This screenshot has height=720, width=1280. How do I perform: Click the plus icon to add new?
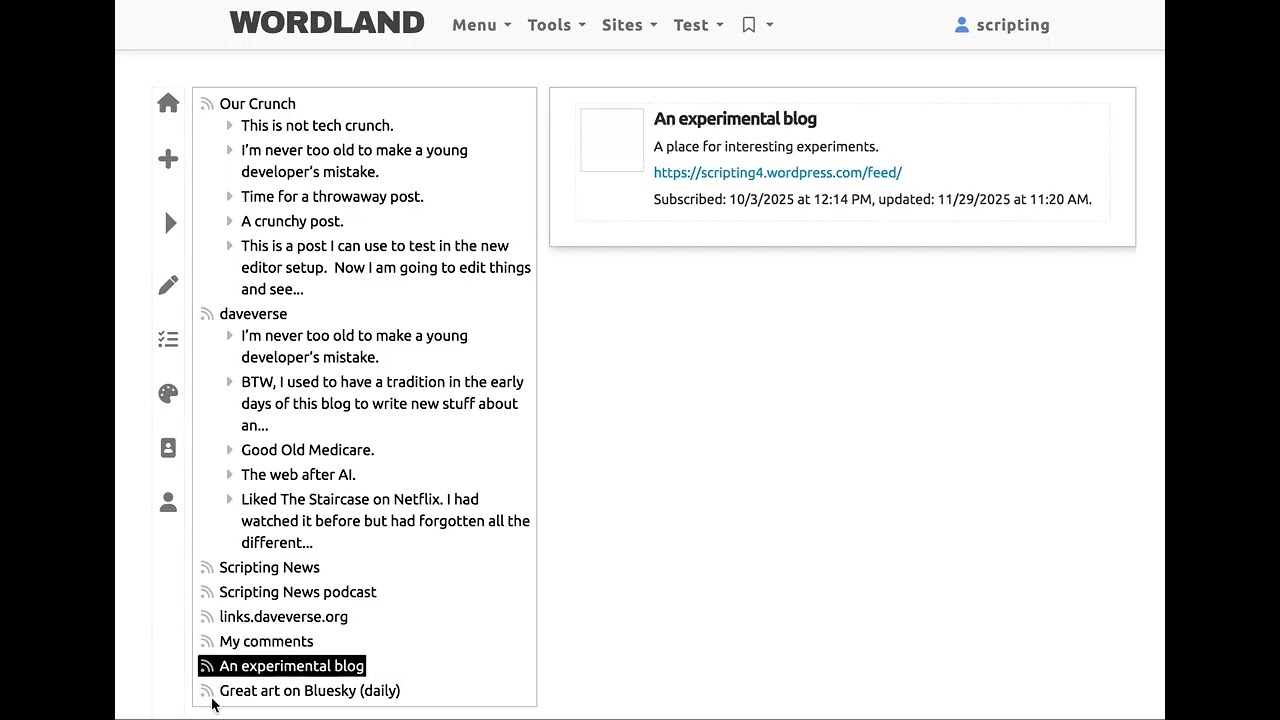pos(168,159)
